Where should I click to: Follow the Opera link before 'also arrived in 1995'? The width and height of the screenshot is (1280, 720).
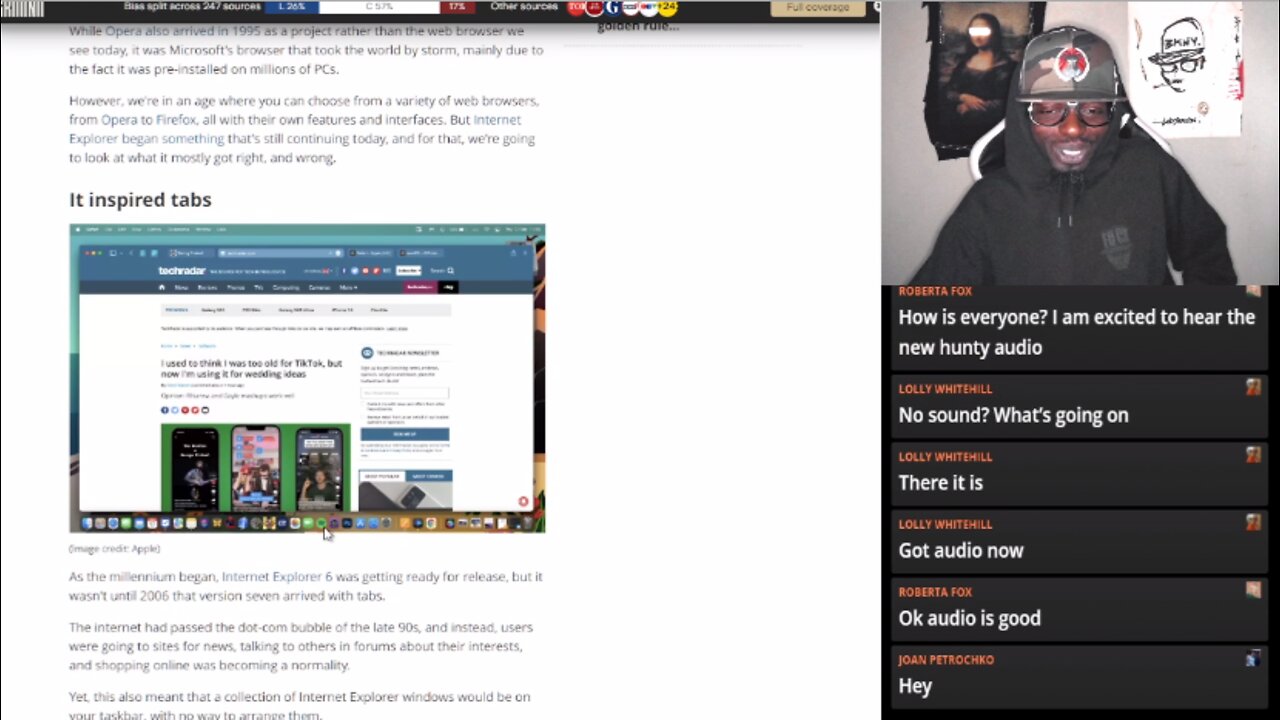tap(122, 31)
